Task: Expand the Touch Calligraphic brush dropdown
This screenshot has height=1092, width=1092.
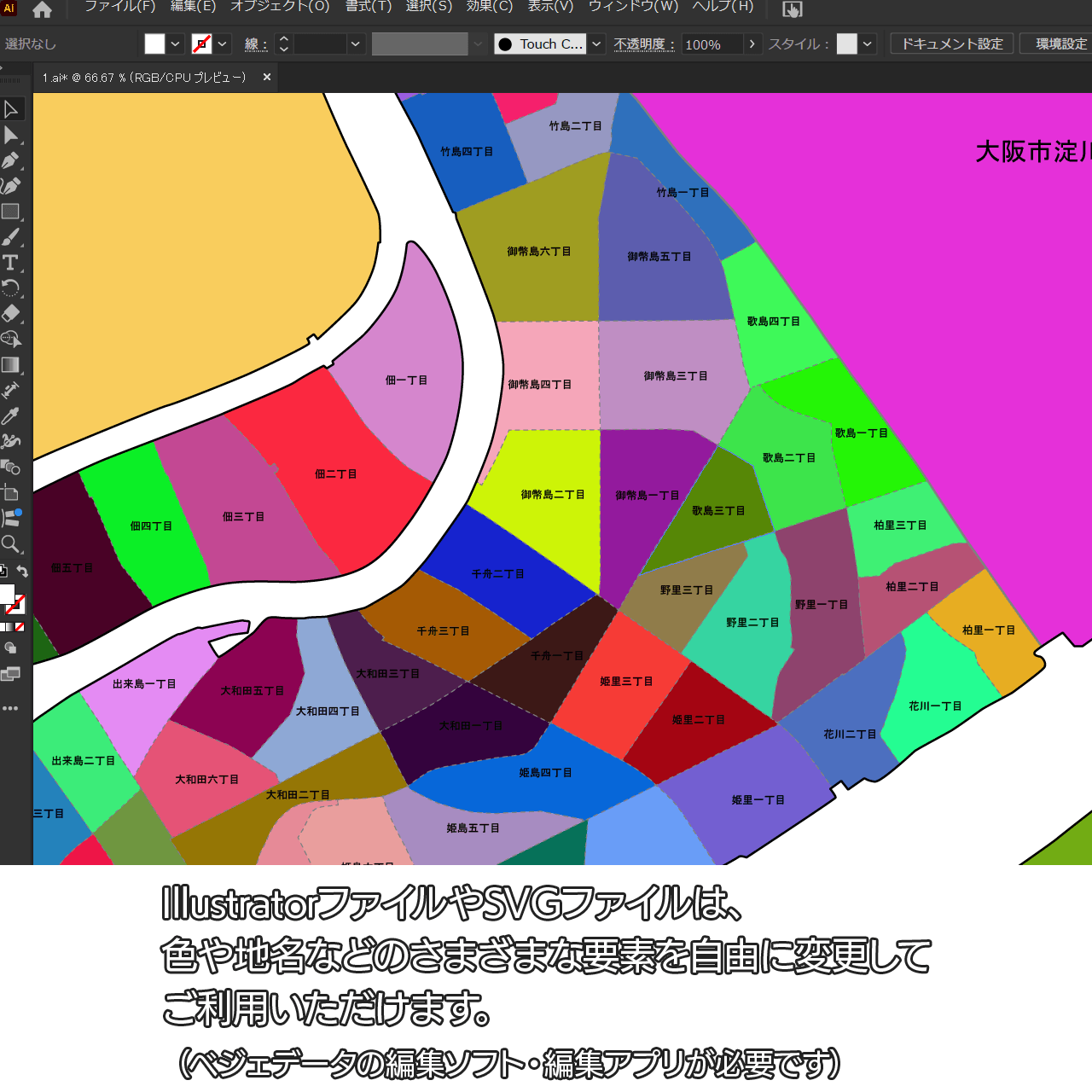Action: pyautogui.click(x=597, y=44)
